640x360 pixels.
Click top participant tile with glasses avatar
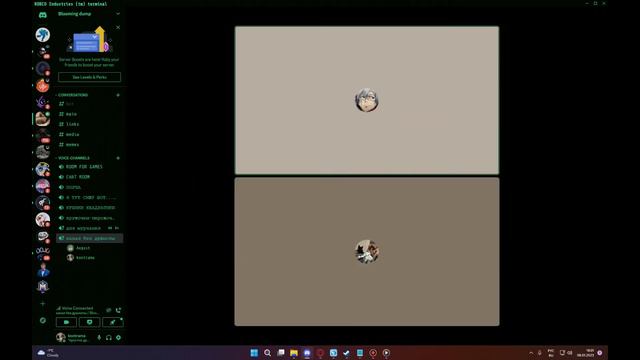367,100
